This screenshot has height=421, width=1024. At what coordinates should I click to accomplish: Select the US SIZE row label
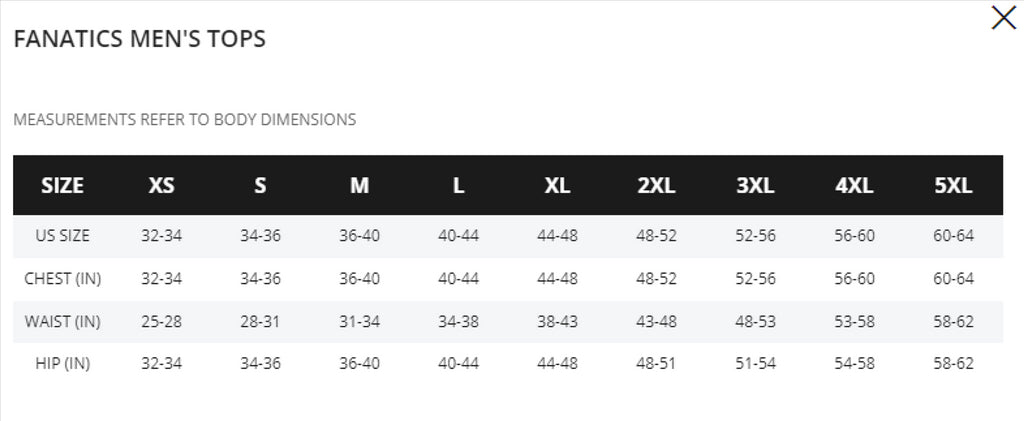point(63,236)
